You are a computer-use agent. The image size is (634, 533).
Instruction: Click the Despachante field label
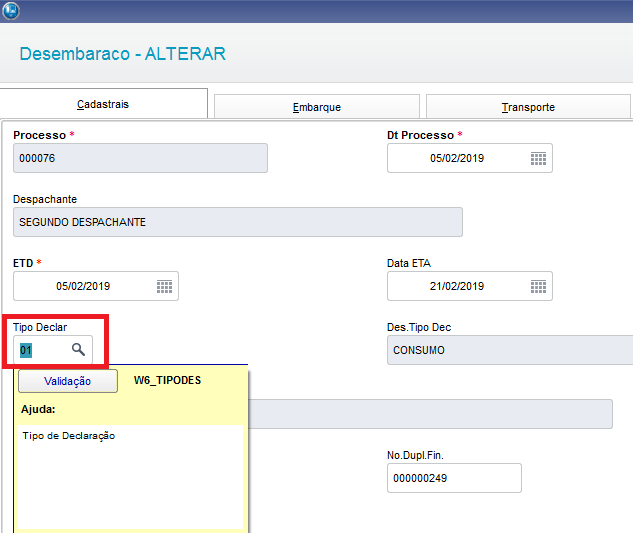45,199
